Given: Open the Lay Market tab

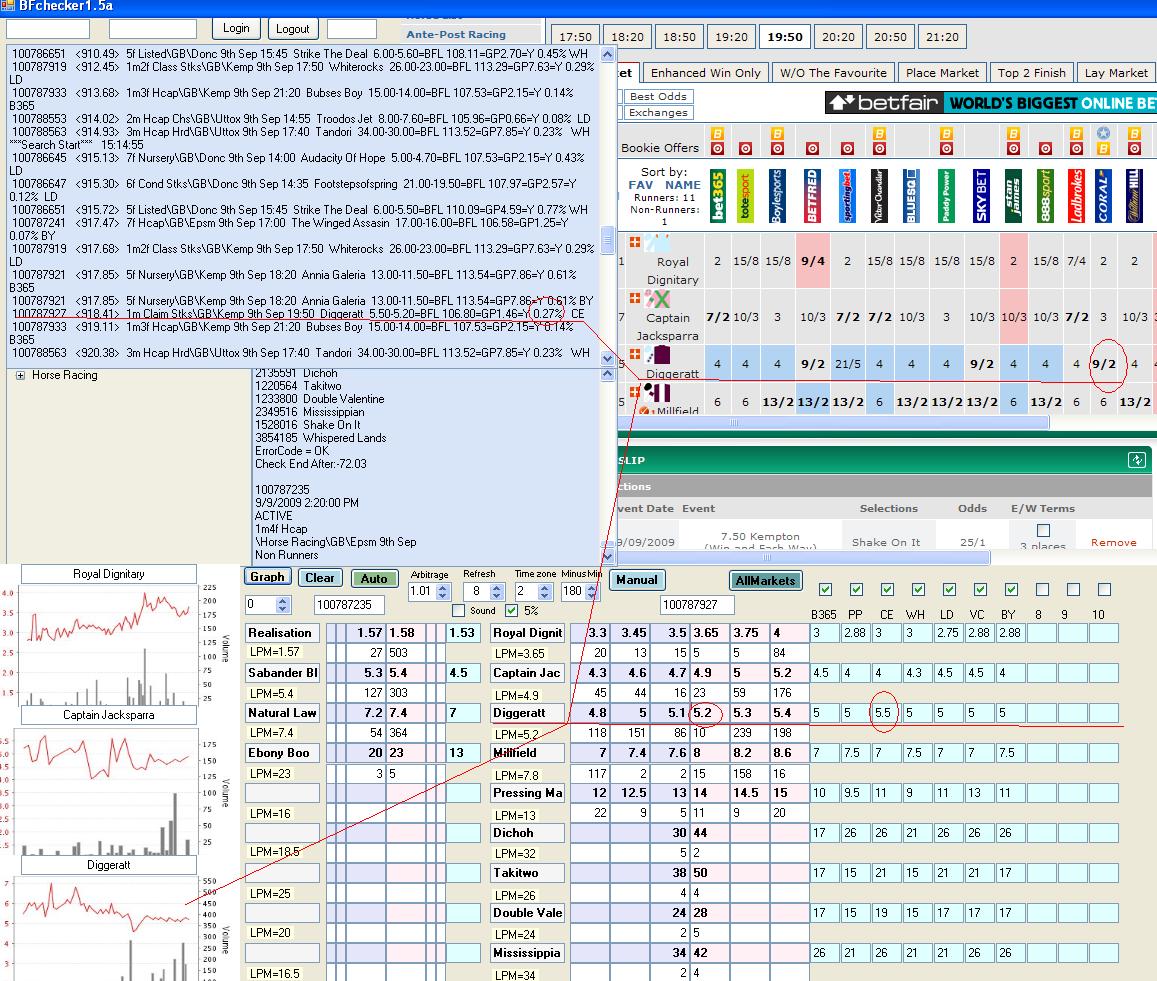Looking at the screenshot, I should (1116, 72).
